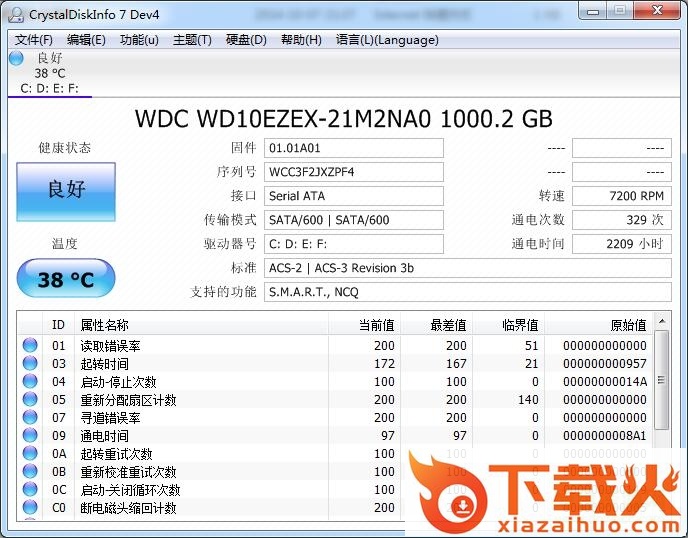Select the 起转重试次数 attribute name

pos(116,454)
